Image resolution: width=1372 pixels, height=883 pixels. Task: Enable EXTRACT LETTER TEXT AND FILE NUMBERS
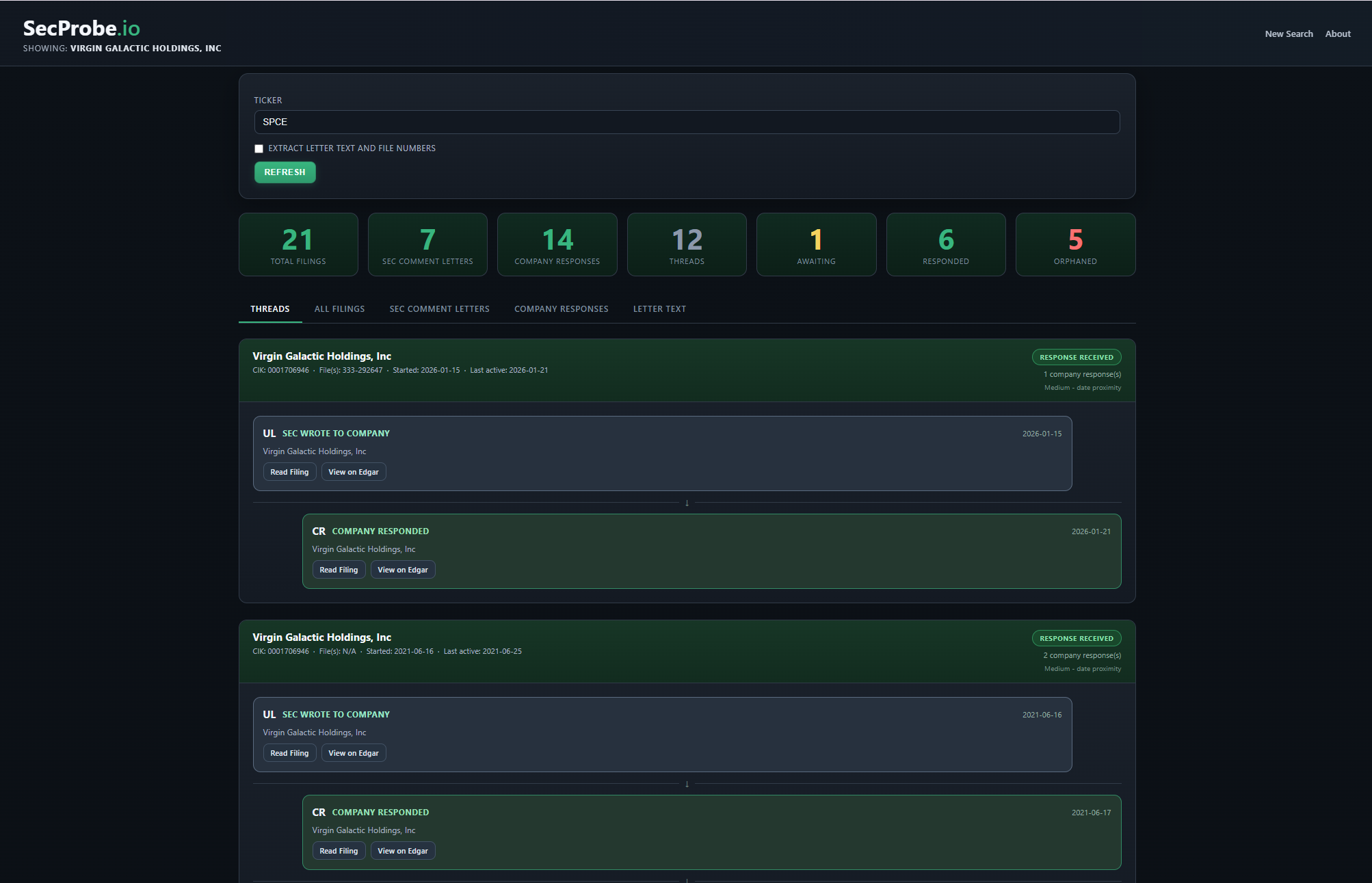click(259, 148)
